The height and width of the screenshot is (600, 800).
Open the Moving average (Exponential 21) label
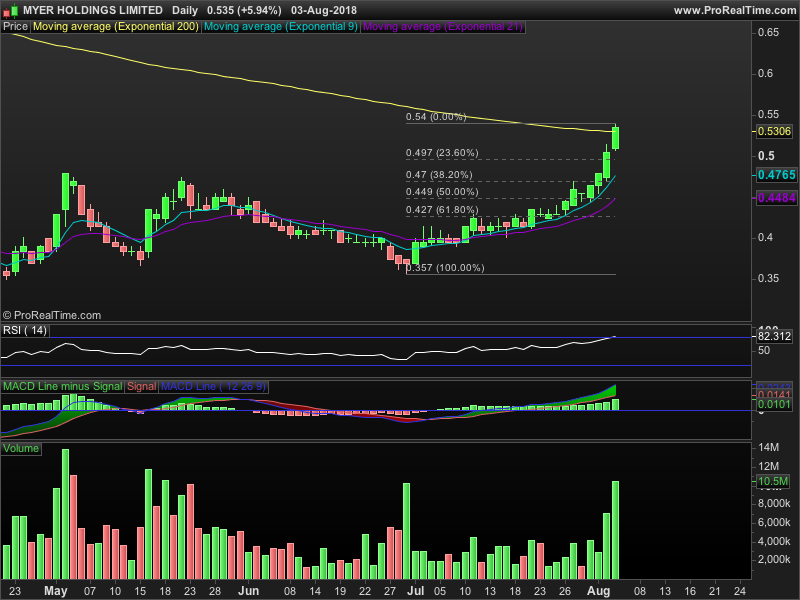tap(443, 27)
